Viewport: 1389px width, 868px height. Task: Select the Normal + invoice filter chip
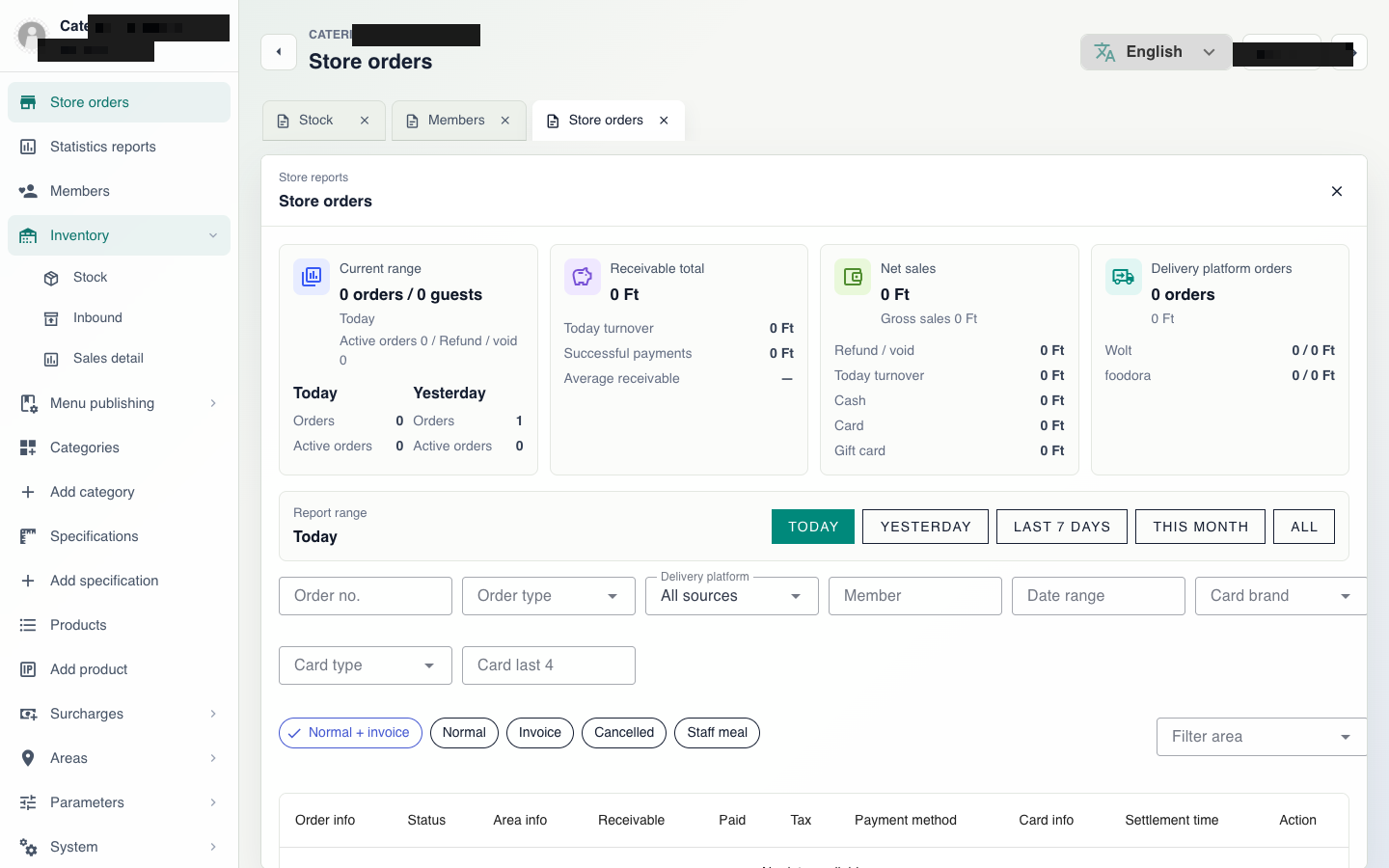pos(350,733)
